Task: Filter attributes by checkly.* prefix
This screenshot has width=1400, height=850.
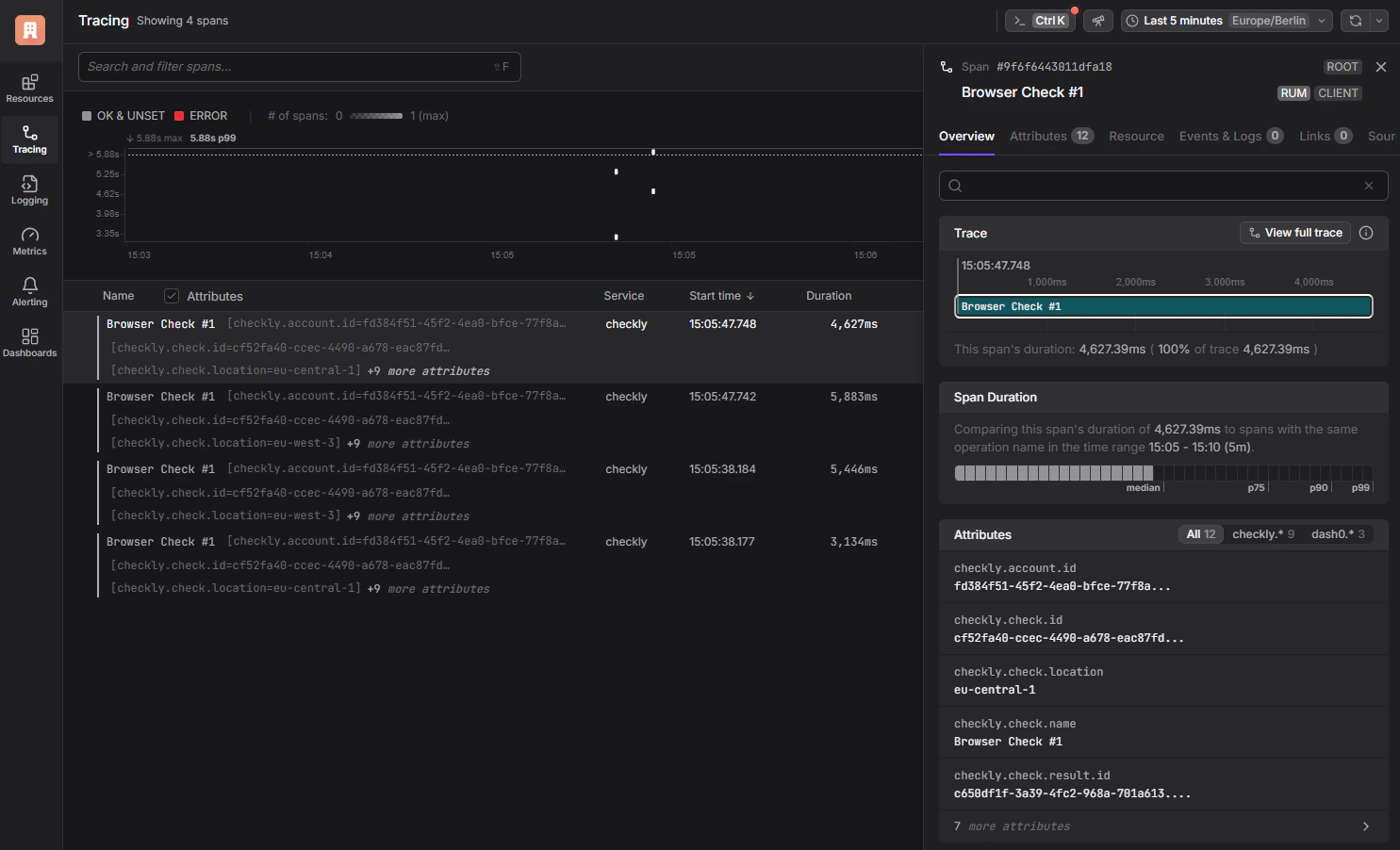Action: click(1262, 533)
